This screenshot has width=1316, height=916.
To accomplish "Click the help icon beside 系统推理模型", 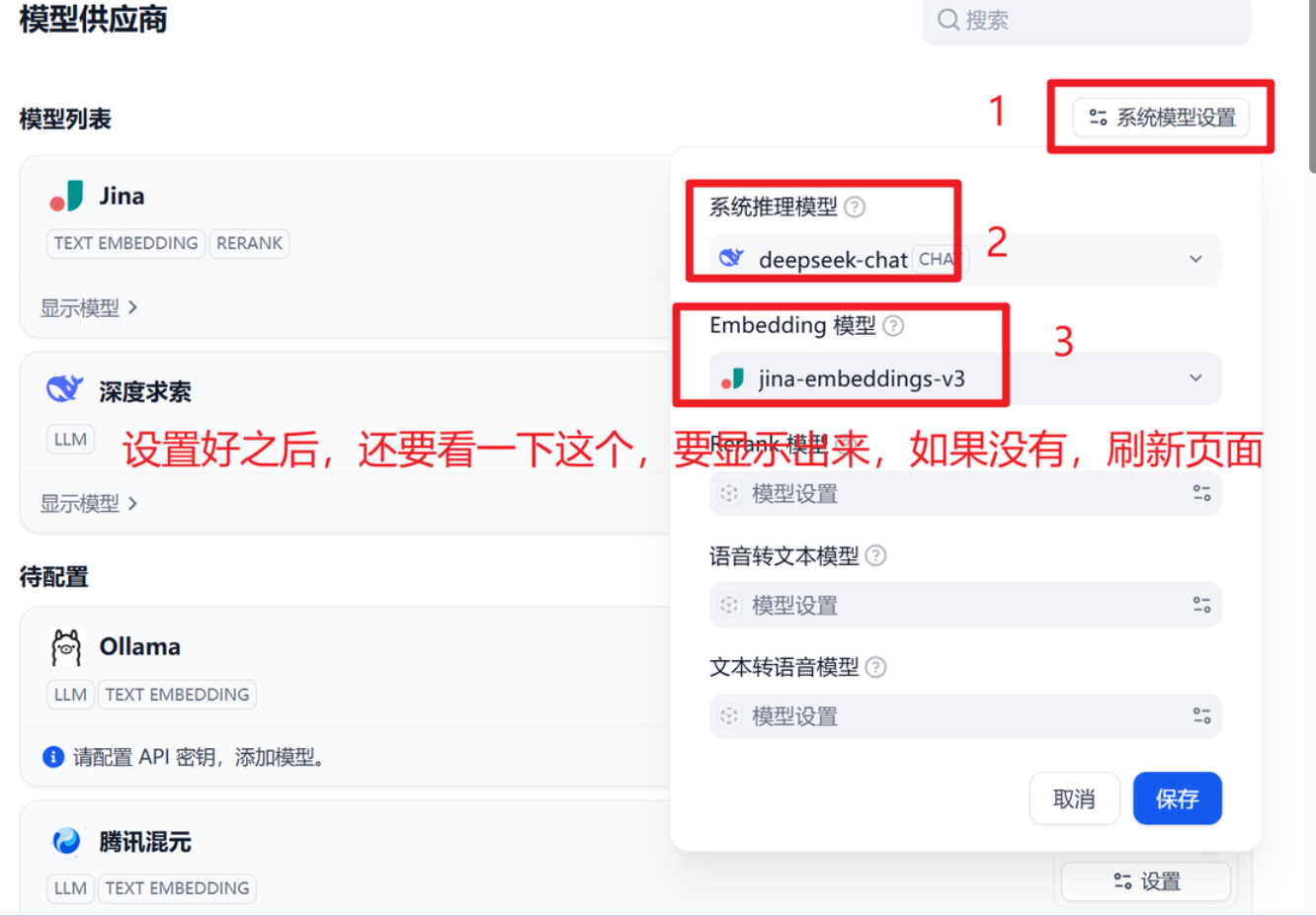I will (856, 207).
